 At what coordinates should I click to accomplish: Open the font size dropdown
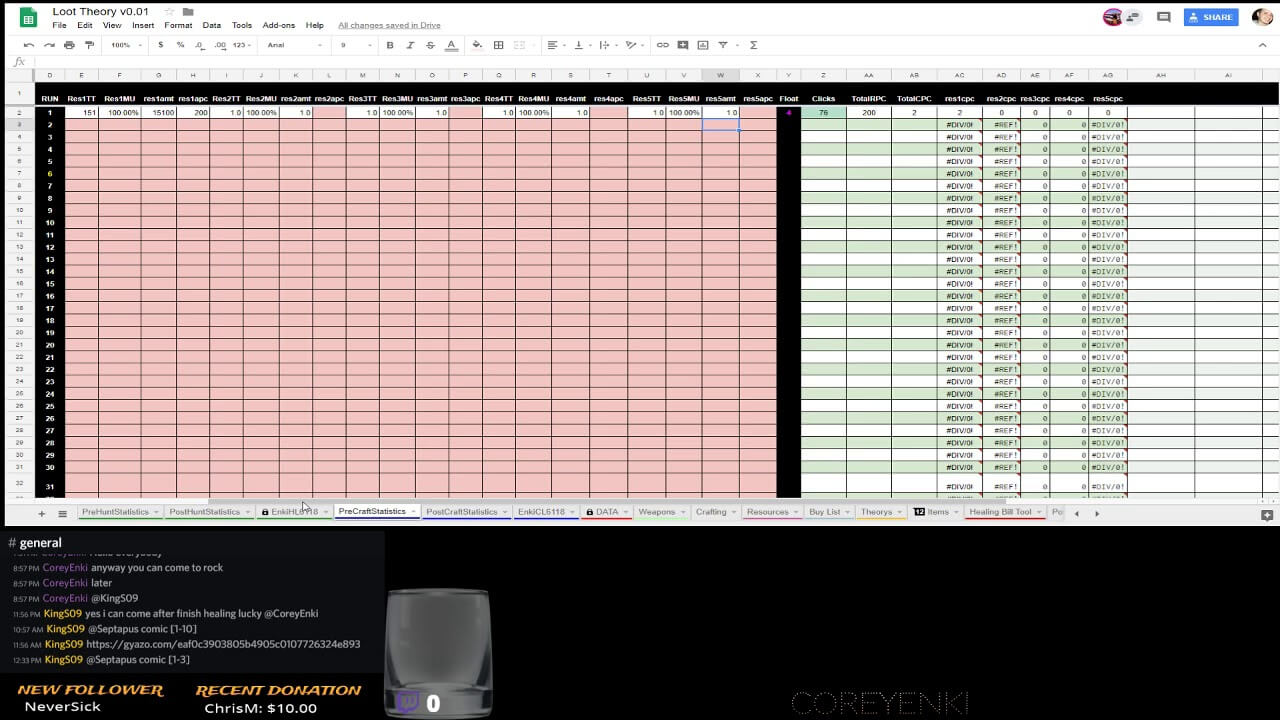coord(354,45)
